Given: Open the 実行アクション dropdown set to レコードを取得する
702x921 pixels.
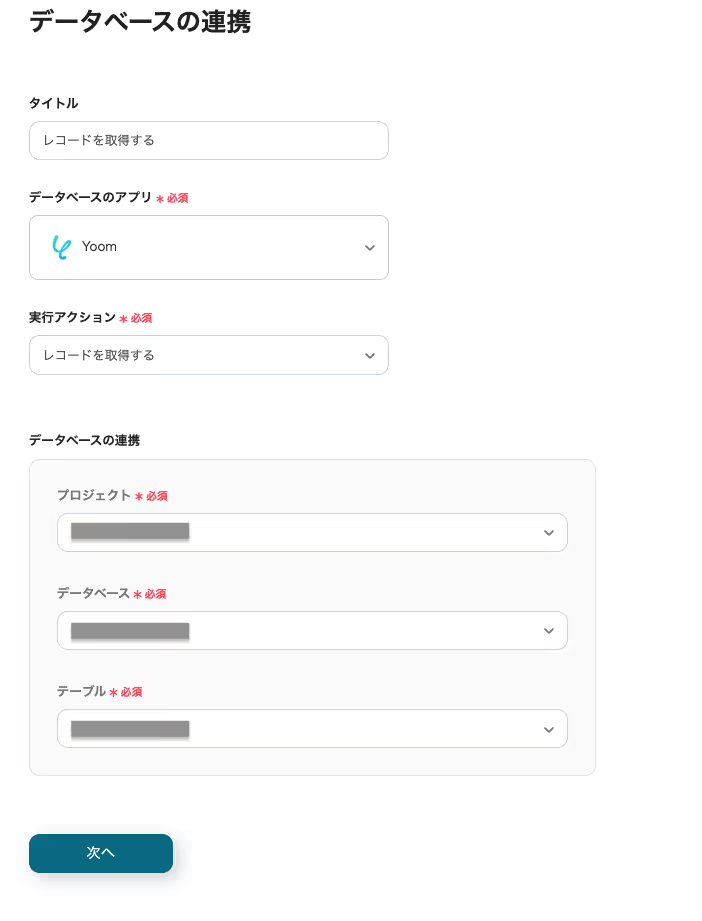Looking at the screenshot, I should click(x=208, y=355).
